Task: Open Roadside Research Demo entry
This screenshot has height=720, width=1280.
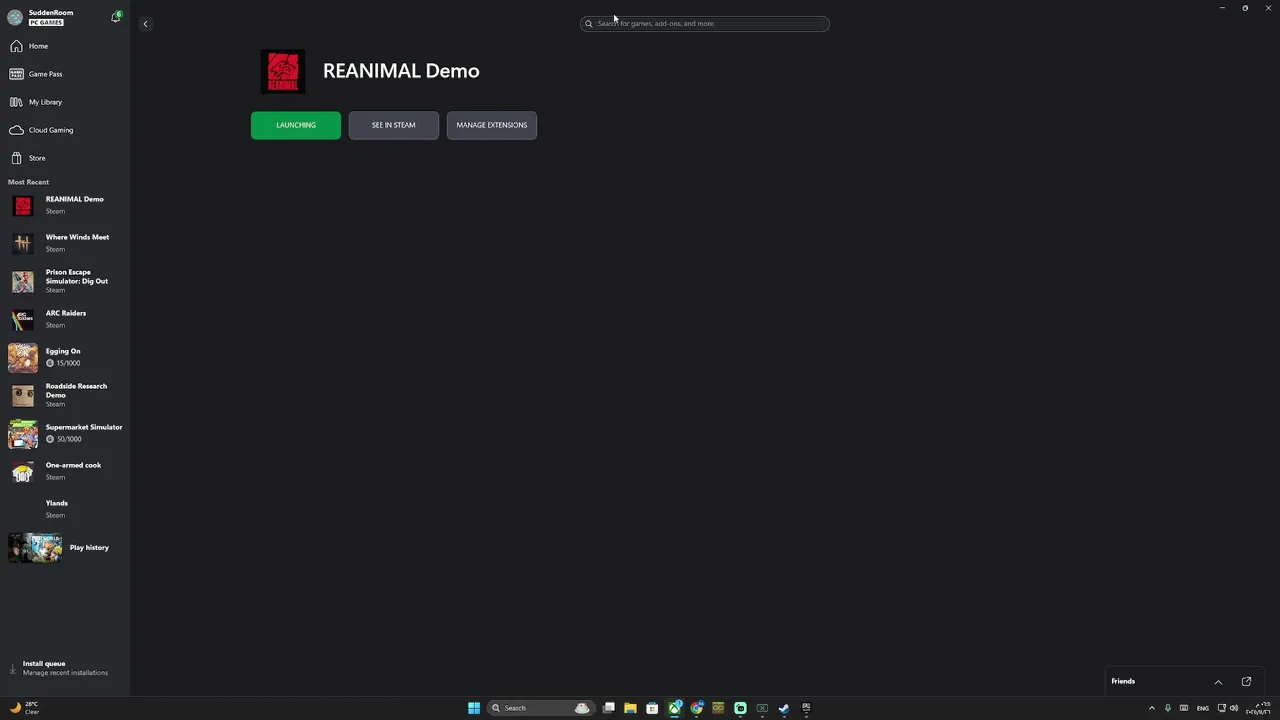Action: coord(65,395)
